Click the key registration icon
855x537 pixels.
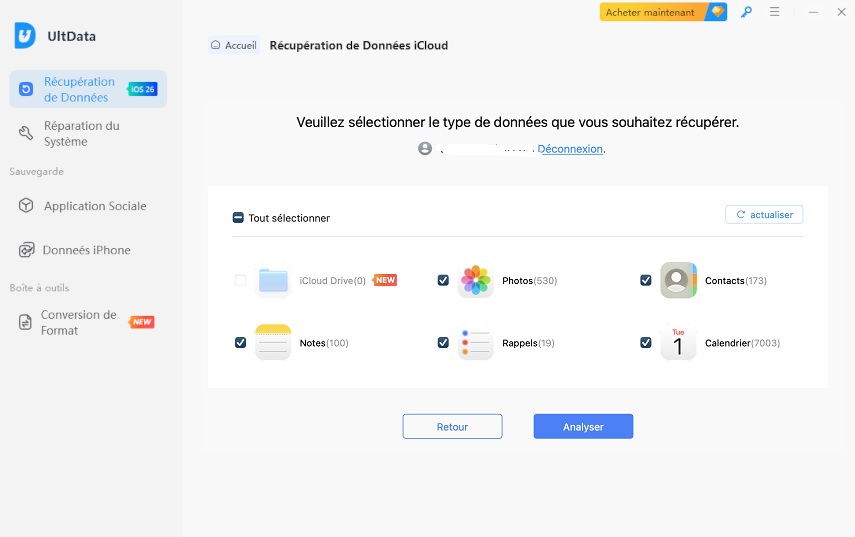[x=746, y=13]
